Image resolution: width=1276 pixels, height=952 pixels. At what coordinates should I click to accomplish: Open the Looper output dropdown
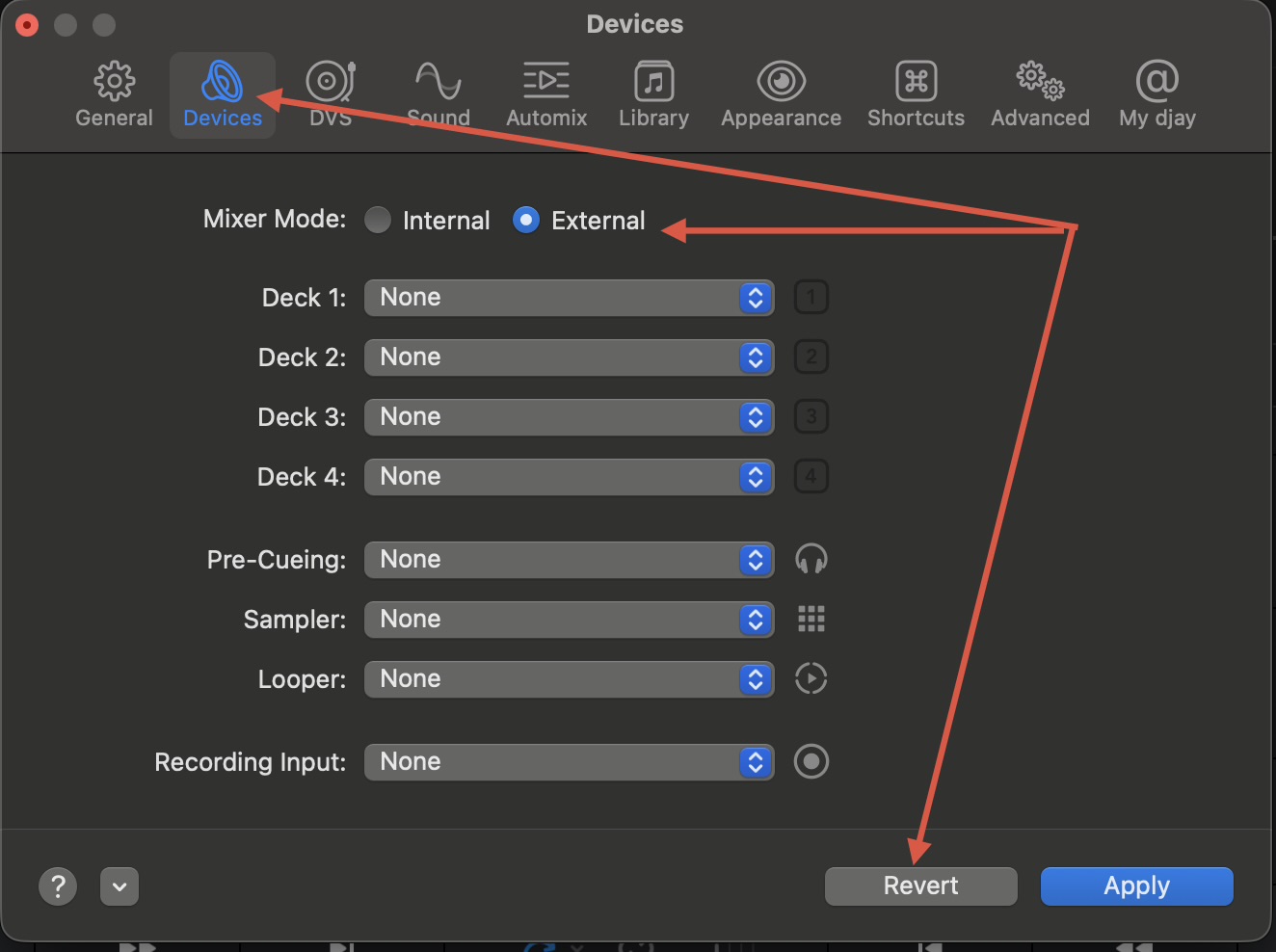[569, 679]
